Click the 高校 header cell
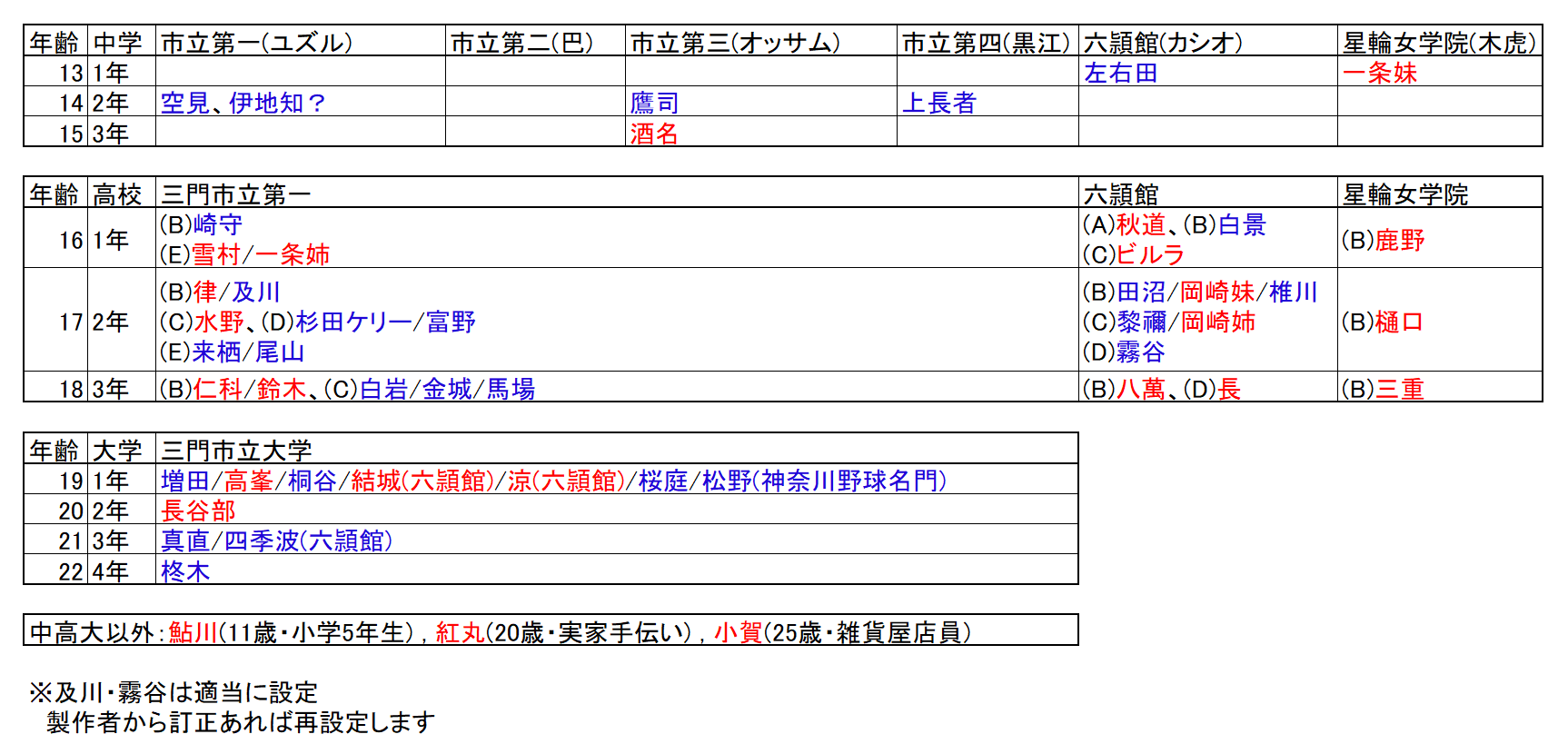The image size is (1568, 754). tap(122, 193)
